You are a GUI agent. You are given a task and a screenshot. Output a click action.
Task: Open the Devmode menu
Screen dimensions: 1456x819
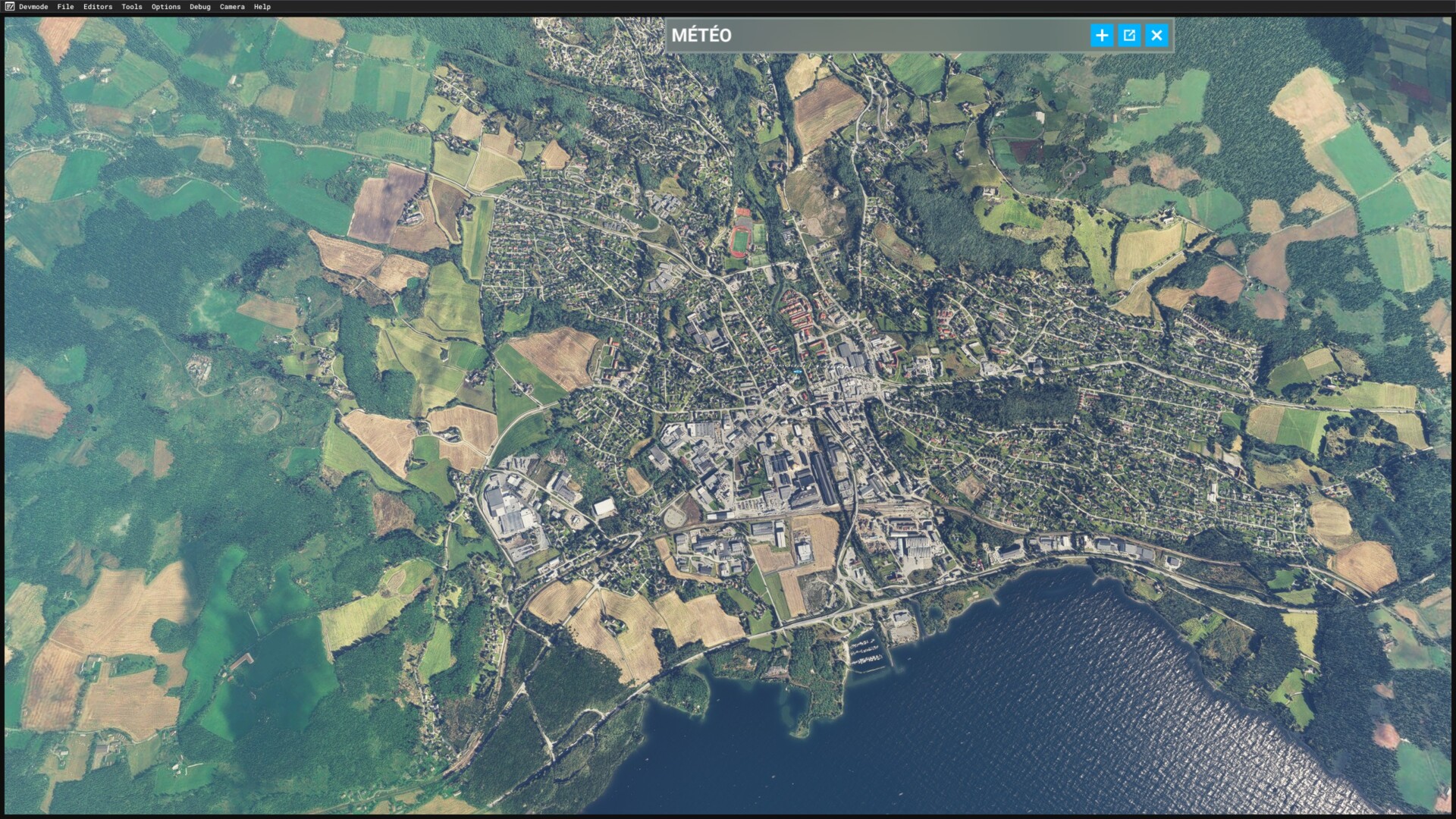(33, 7)
